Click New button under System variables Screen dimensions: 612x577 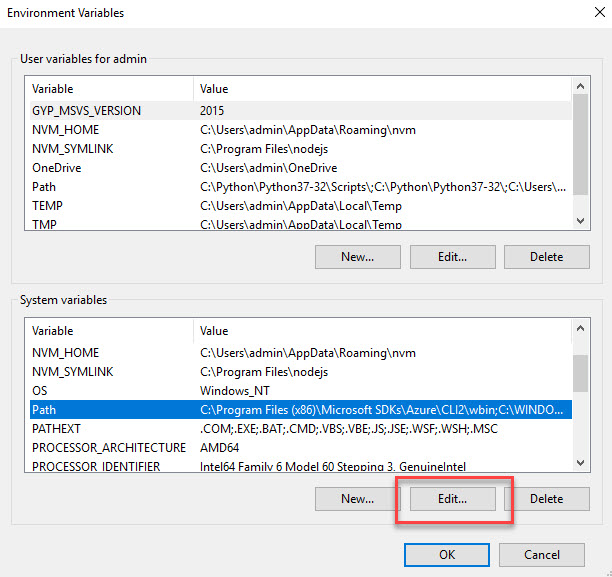point(357,498)
